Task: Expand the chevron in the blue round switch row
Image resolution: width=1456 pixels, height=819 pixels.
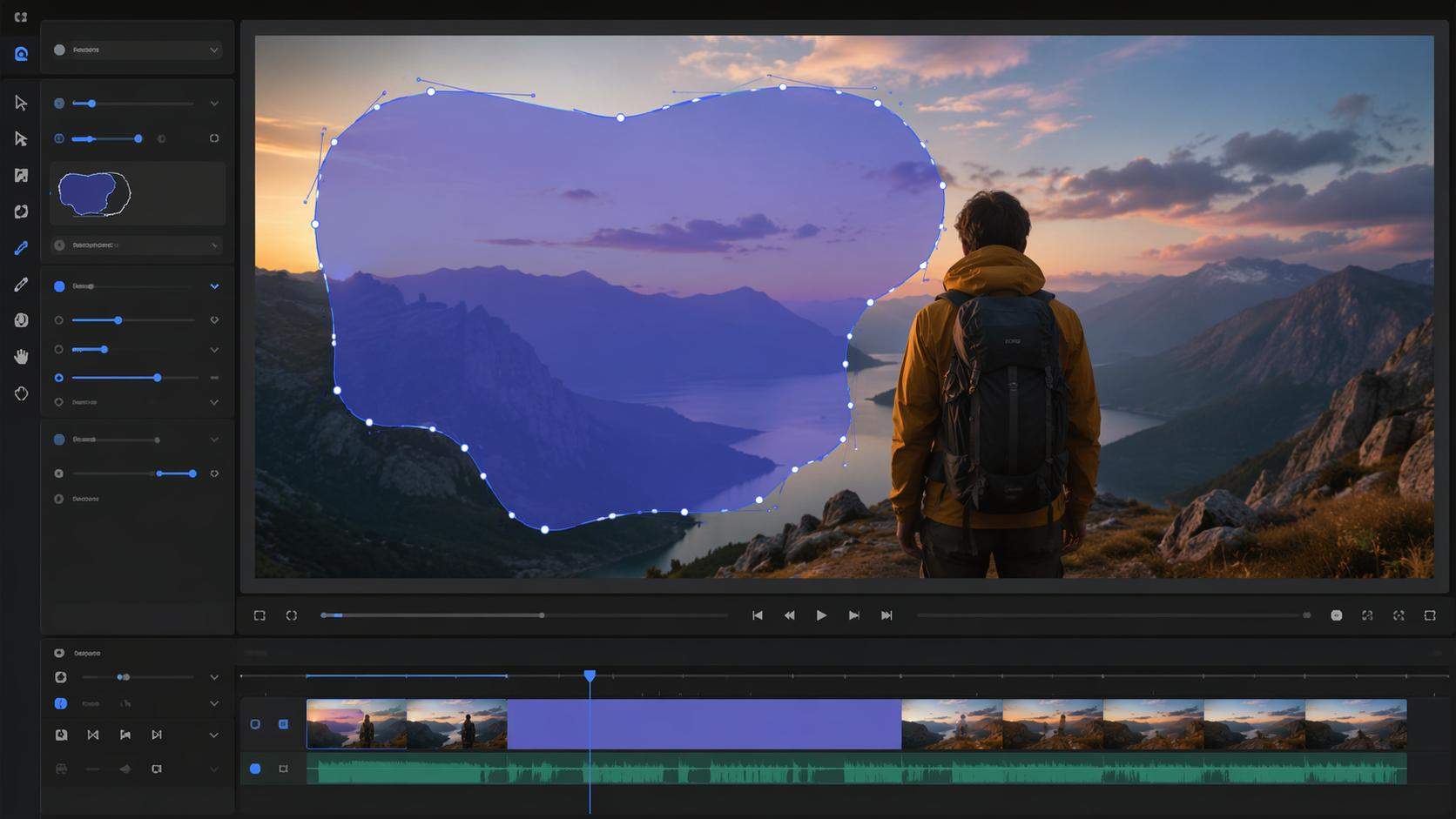Action: click(x=214, y=703)
